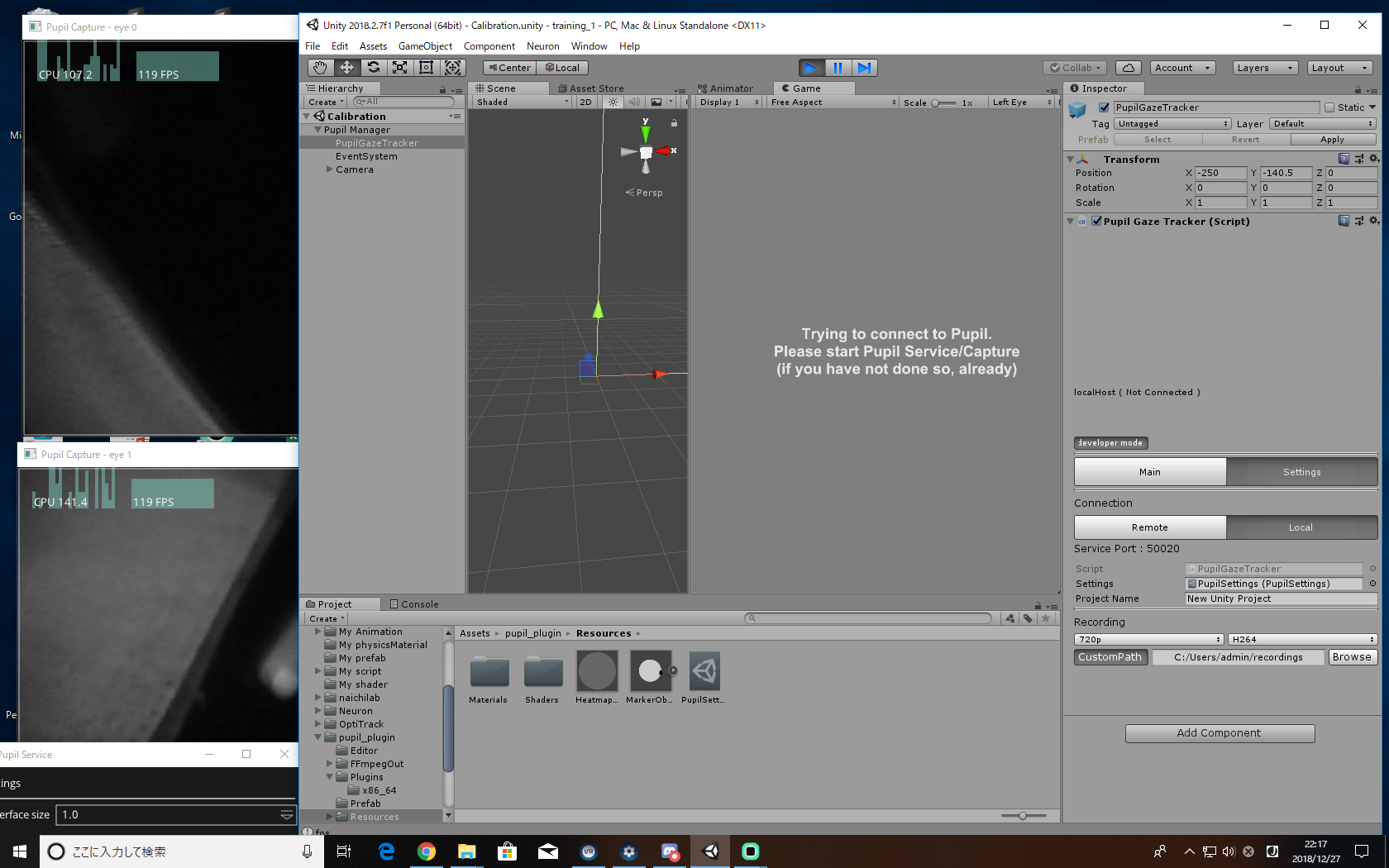The image size is (1389, 868).
Task: Open Display 1 dropdown in Game view
Action: 728,103
